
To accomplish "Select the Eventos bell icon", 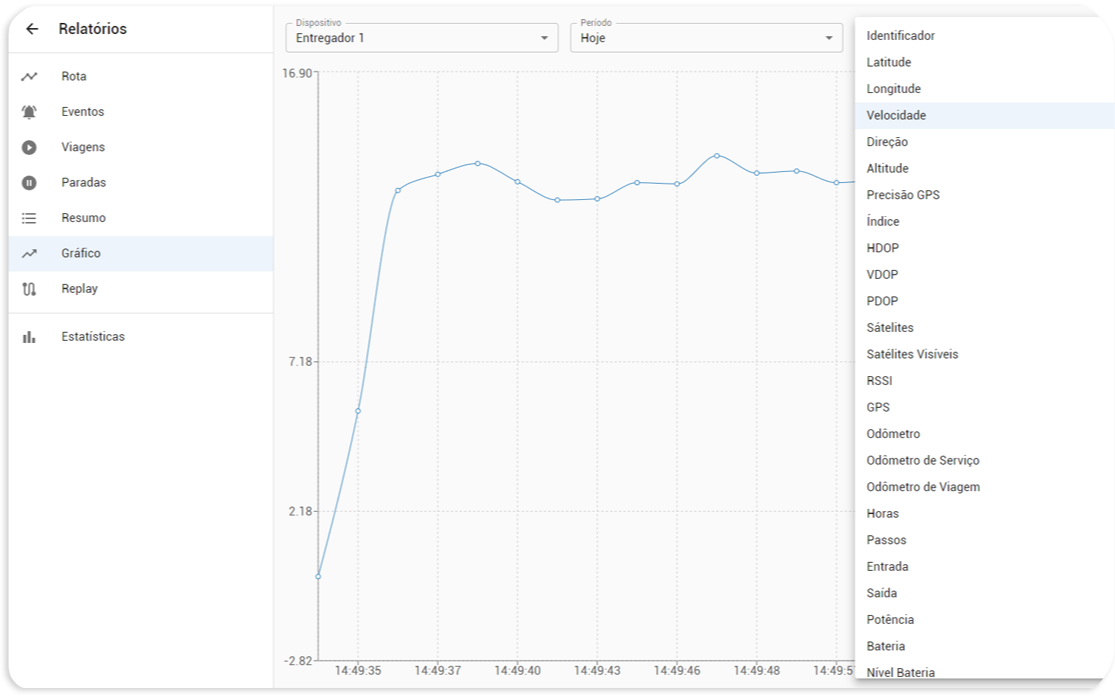I will 29,112.
